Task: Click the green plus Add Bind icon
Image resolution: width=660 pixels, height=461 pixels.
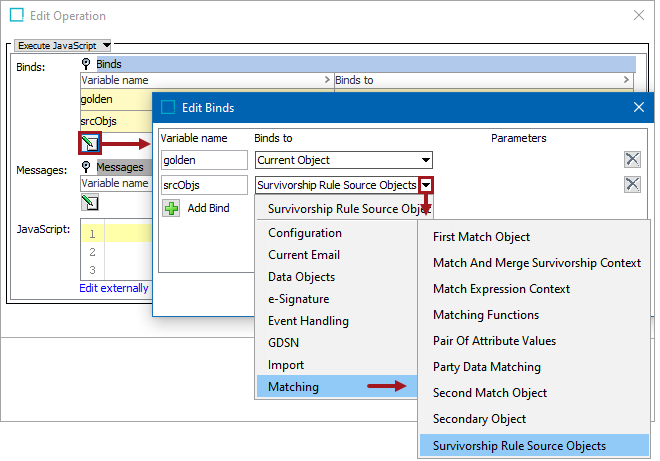Action: click(171, 208)
